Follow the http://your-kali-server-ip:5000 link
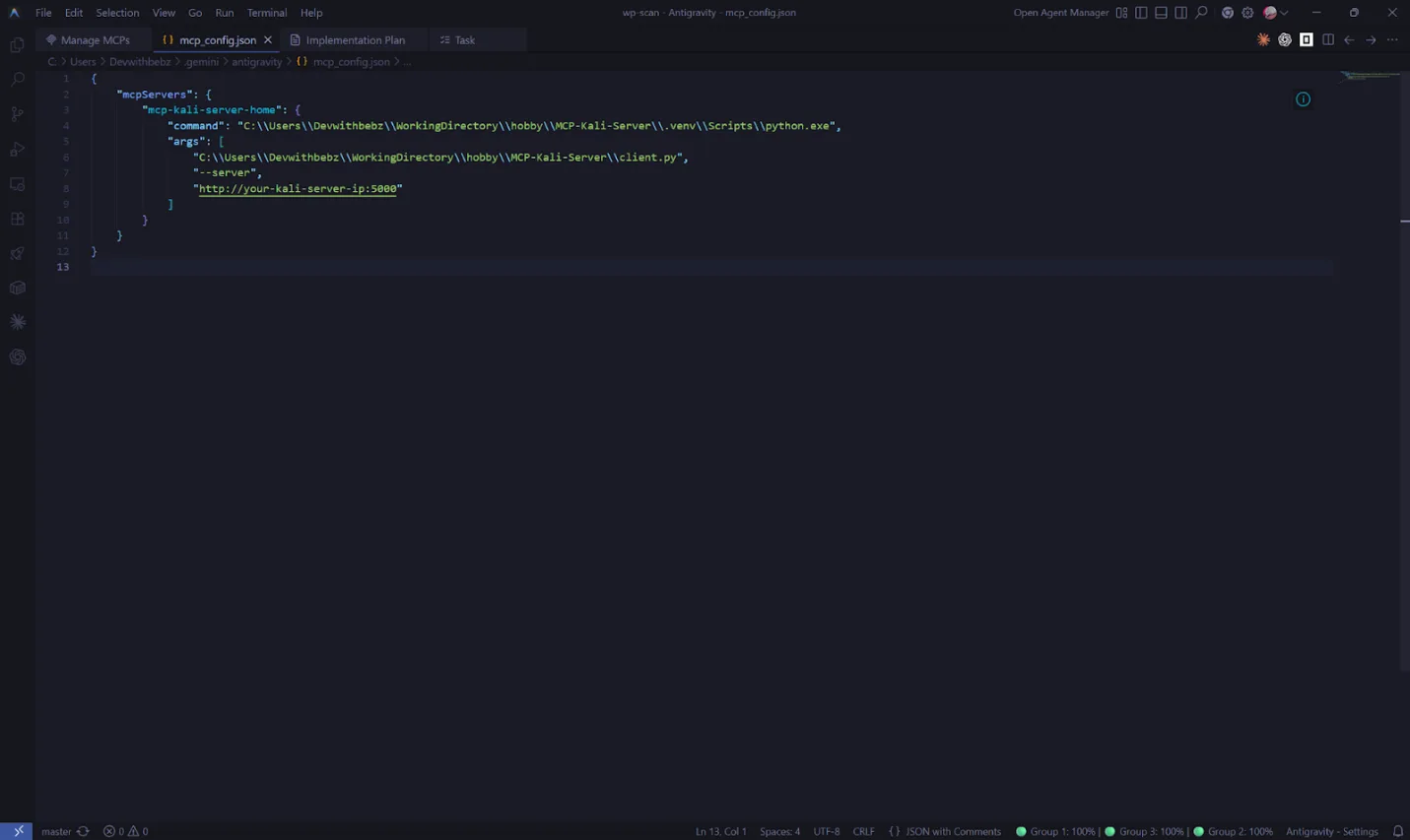The height and width of the screenshot is (840, 1410). (x=299, y=188)
